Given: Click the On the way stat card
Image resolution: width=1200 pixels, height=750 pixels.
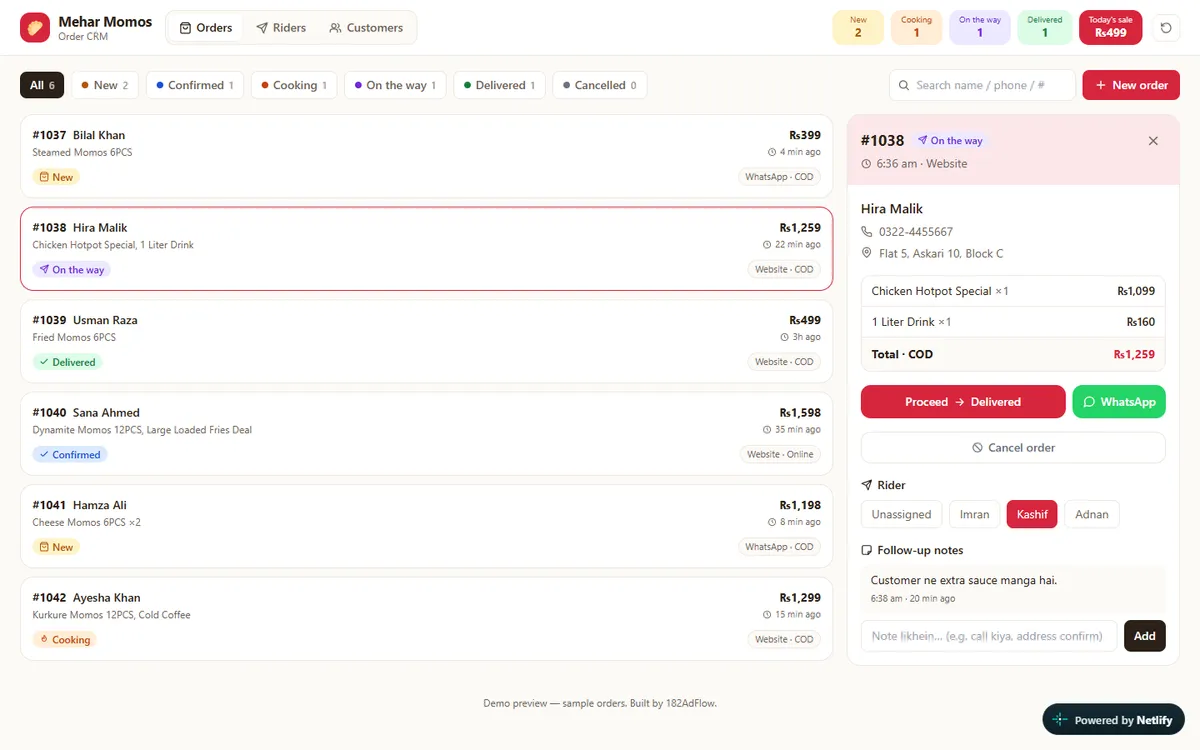Looking at the screenshot, I should [979, 28].
